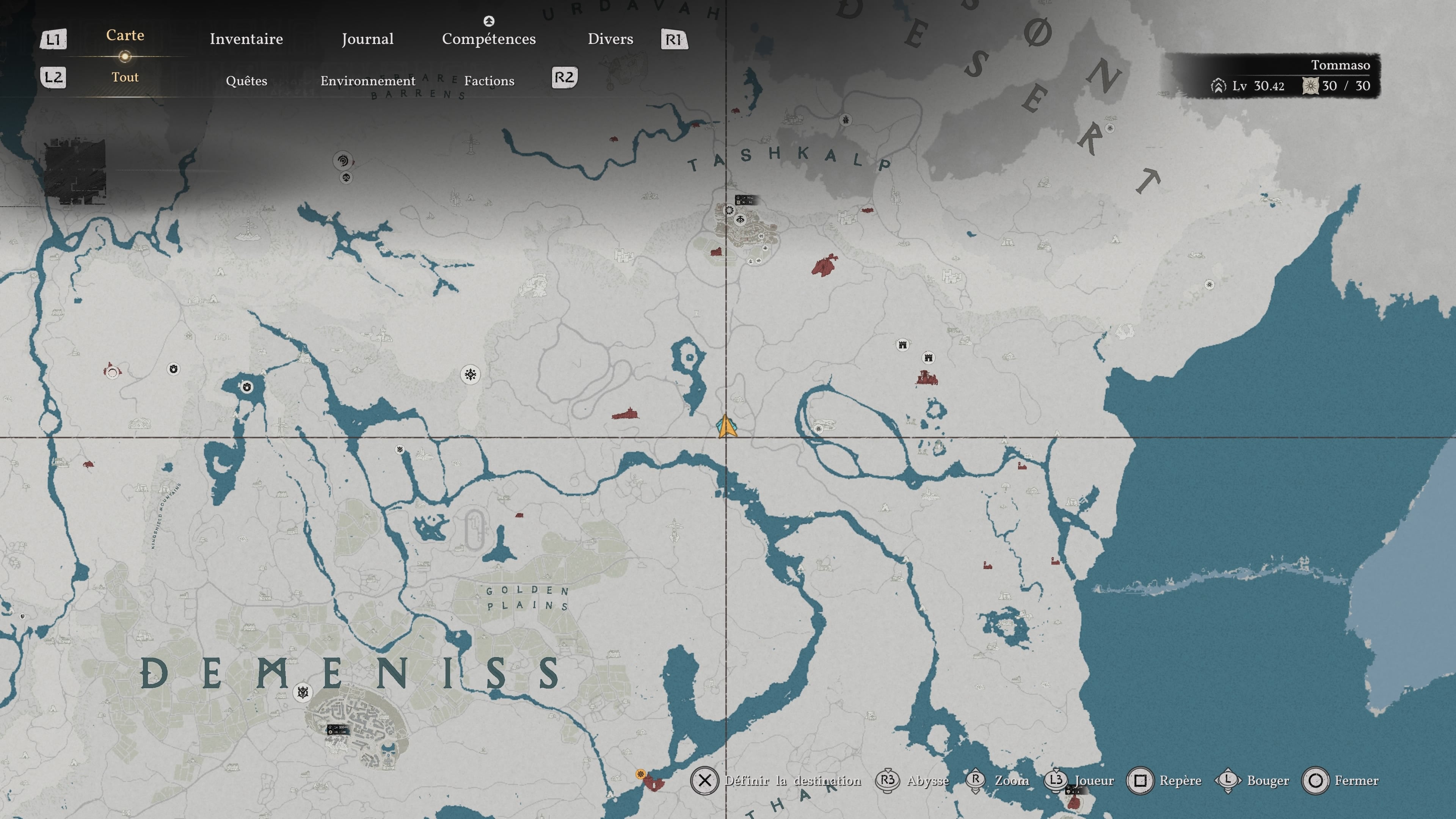
Task: Click the notification badge above Compétences
Action: coord(489,21)
